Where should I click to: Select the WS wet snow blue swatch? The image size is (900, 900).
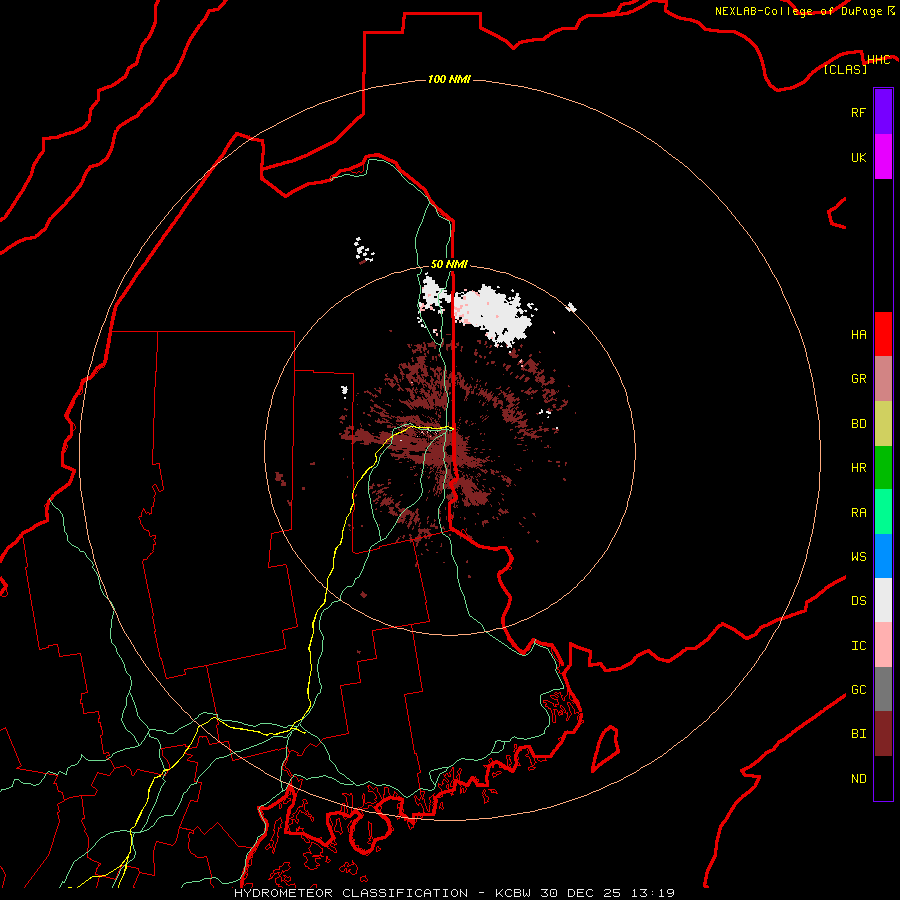point(883,556)
